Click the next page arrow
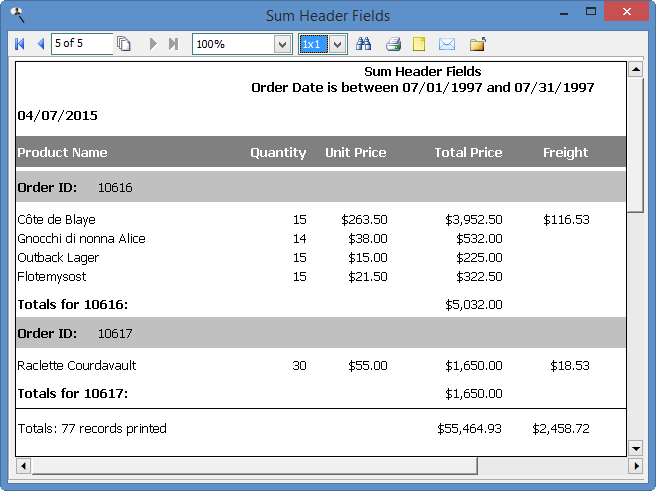The width and height of the screenshot is (656, 491). 153,44
